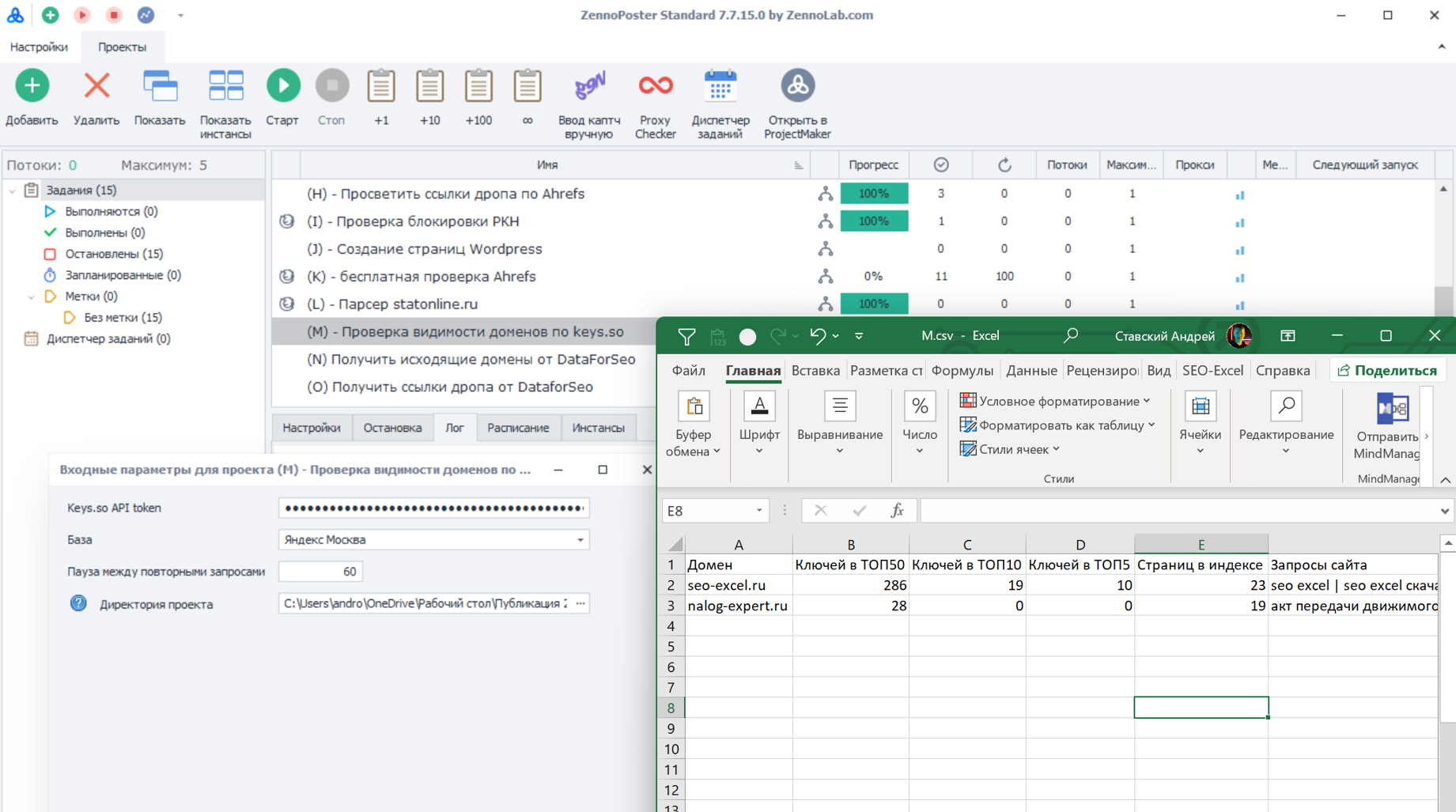This screenshot has height=812, width=1456.
Task: Select Выполняются (0) in the tree
Action: [111, 211]
